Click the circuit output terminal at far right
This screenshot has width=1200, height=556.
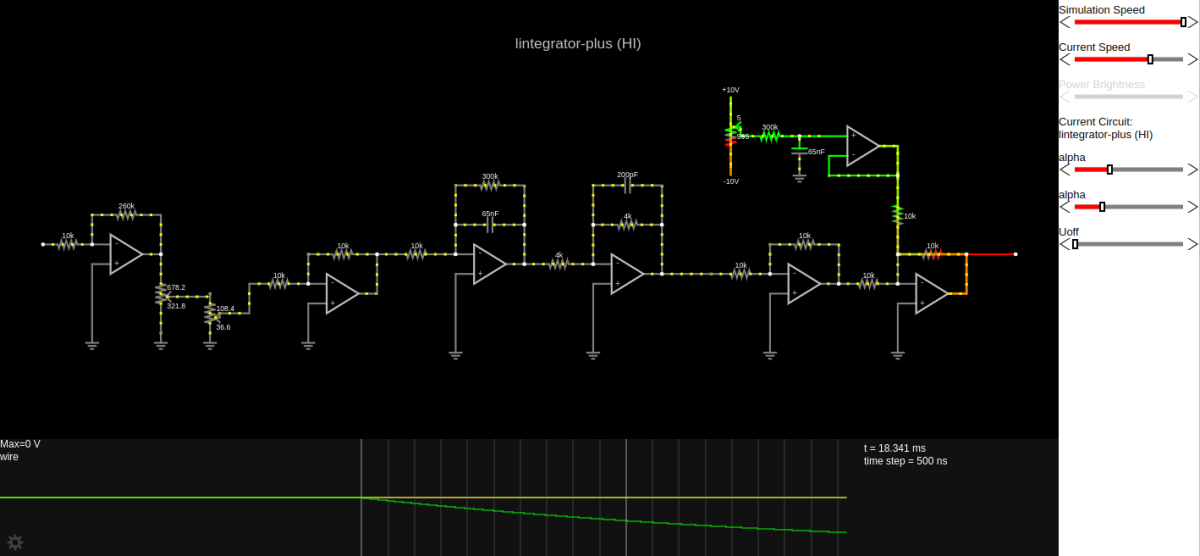click(1016, 254)
